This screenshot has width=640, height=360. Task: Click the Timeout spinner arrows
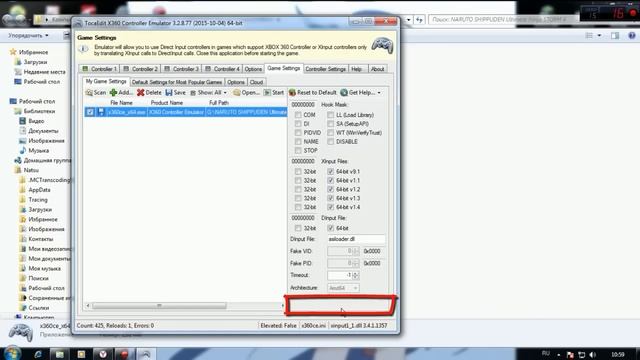pyautogui.click(x=356, y=275)
